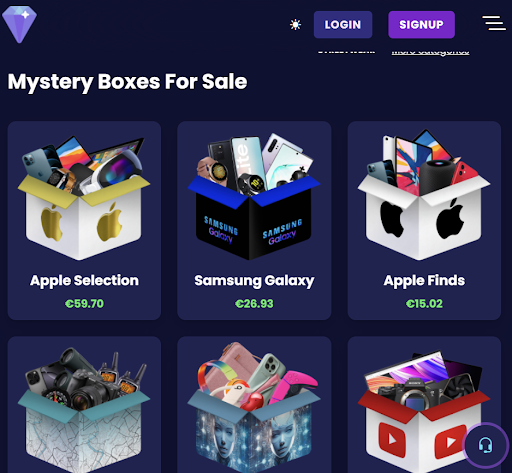This screenshot has height=473, width=512.
Task: Click the Apple Finds title
Action: coord(424,281)
